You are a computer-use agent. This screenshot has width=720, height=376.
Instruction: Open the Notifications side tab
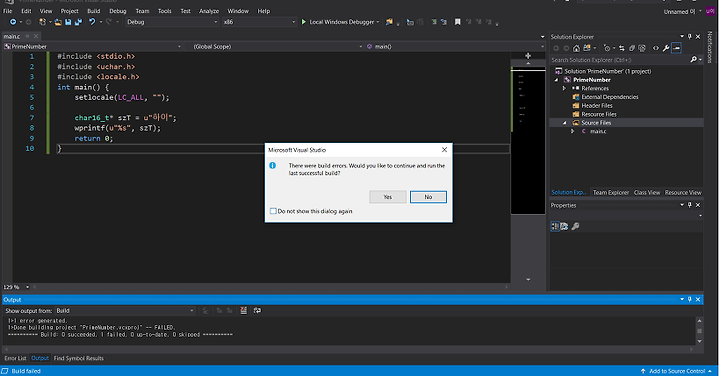(x=710, y=47)
